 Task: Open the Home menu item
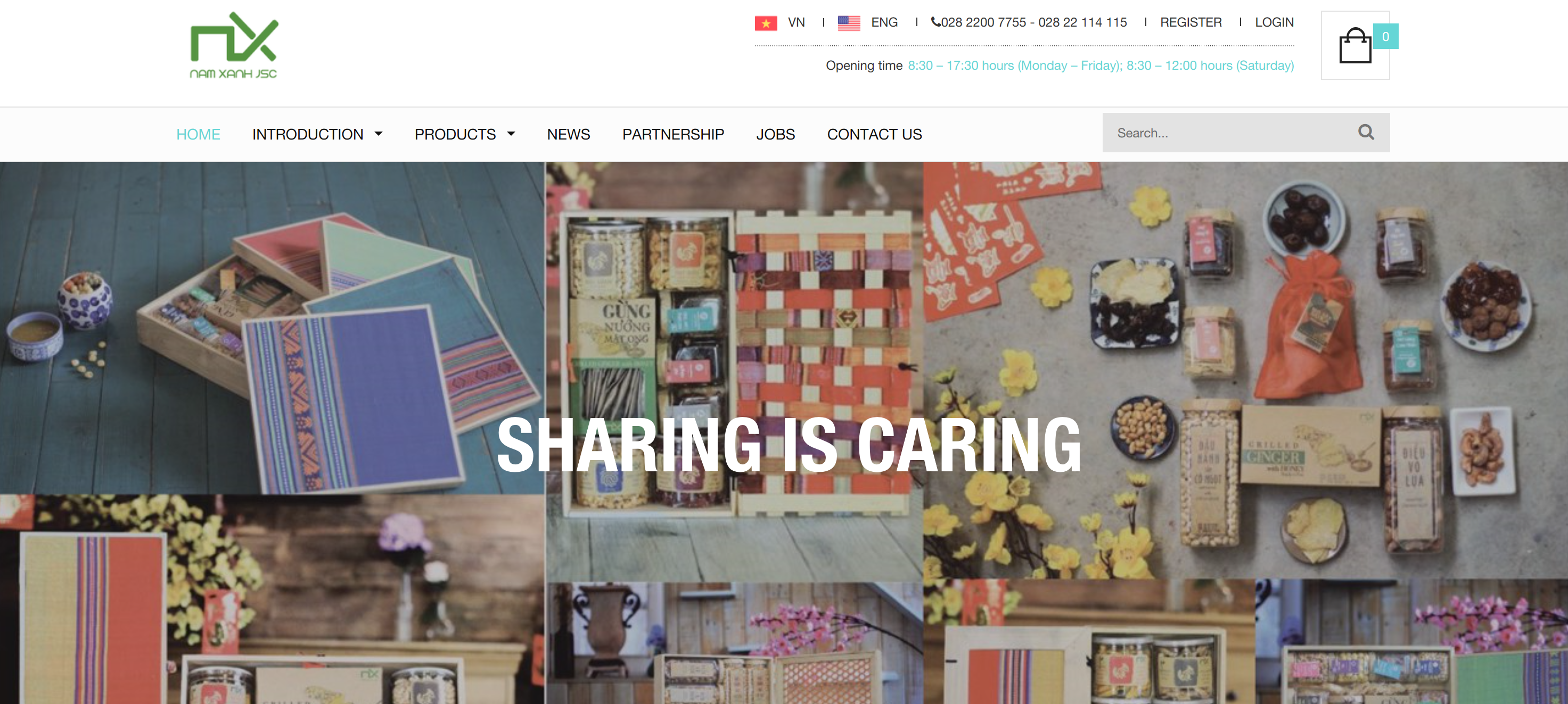coord(198,134)
